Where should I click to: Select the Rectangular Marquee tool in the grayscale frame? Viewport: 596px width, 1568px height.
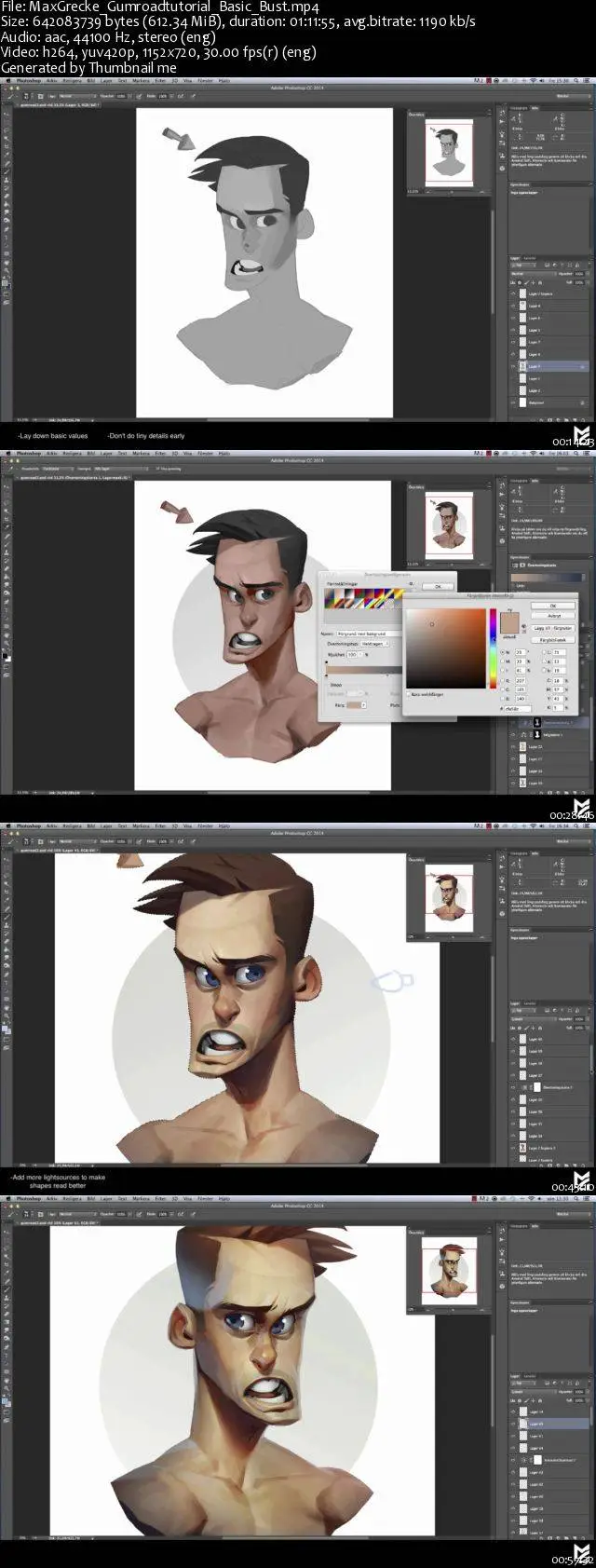tap(7, 122)
